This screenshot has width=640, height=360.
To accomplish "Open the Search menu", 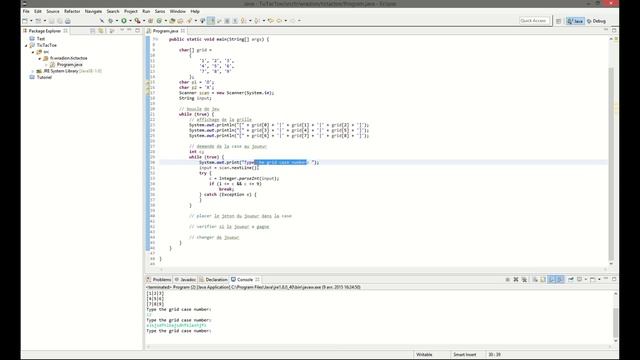I will click(113, 11).
